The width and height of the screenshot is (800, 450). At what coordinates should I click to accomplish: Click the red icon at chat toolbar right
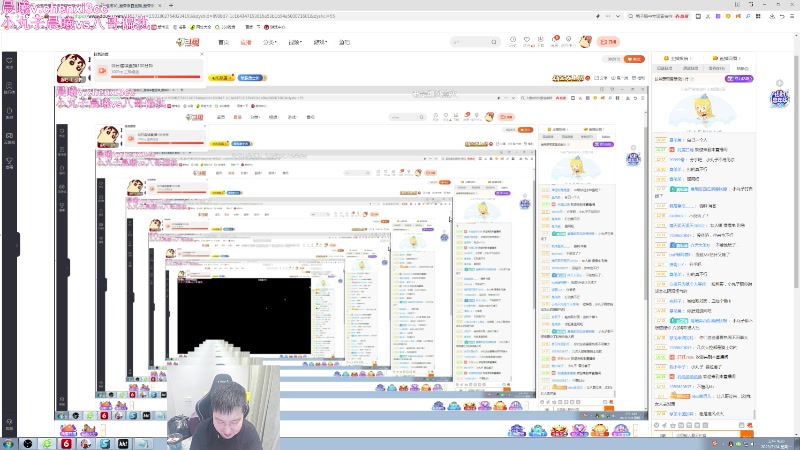pyautogui.click(x=749, y=425)
